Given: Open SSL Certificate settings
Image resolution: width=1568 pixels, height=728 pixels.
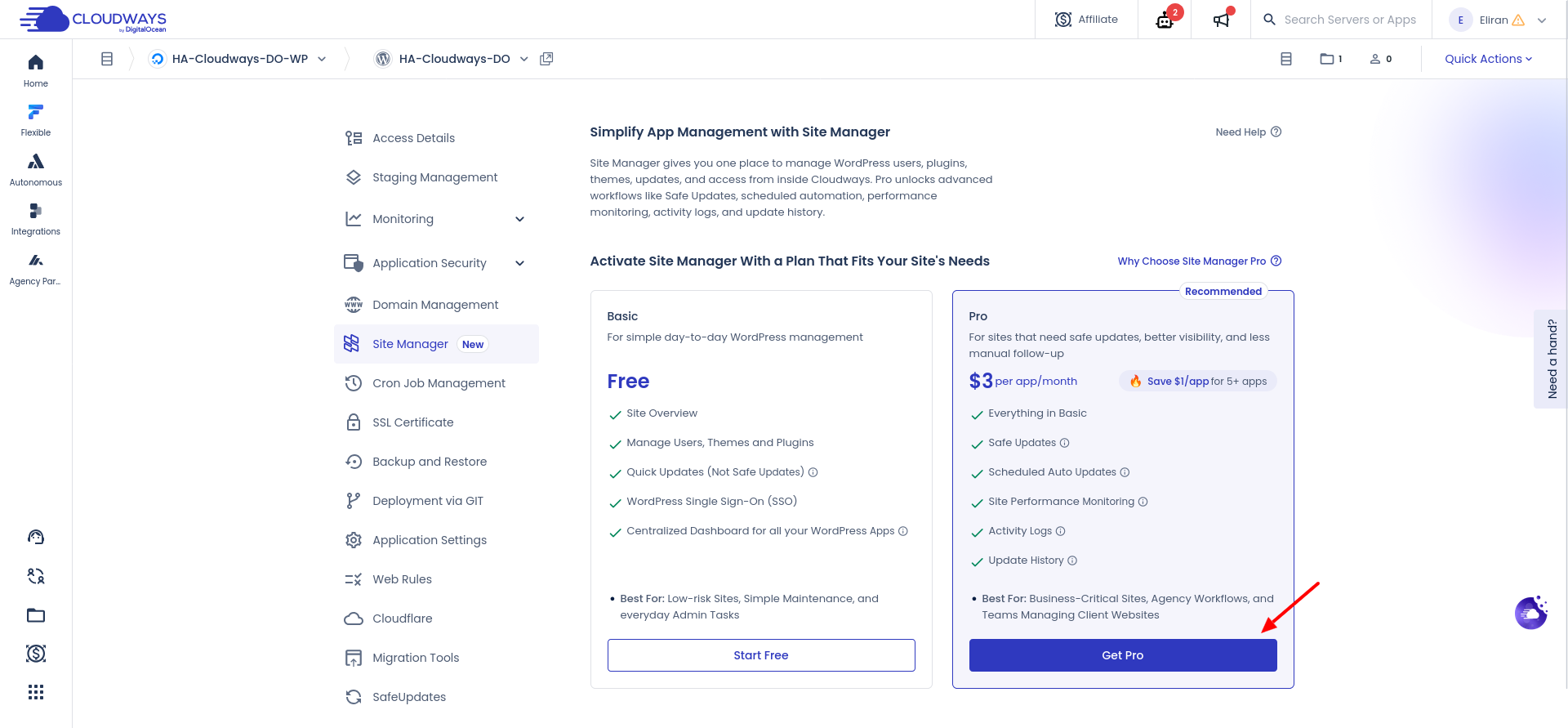Looking at the screenshot, I should [437, 422].
